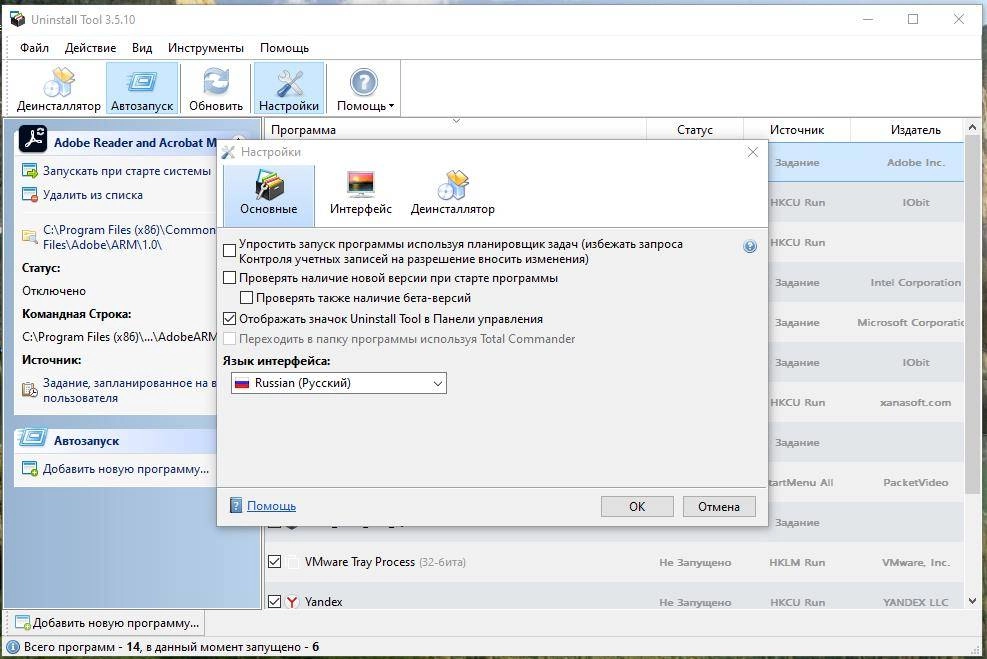Select the VMware Tray Process row
This screenshot has width=987, height=659.
[x=614, y=562]
